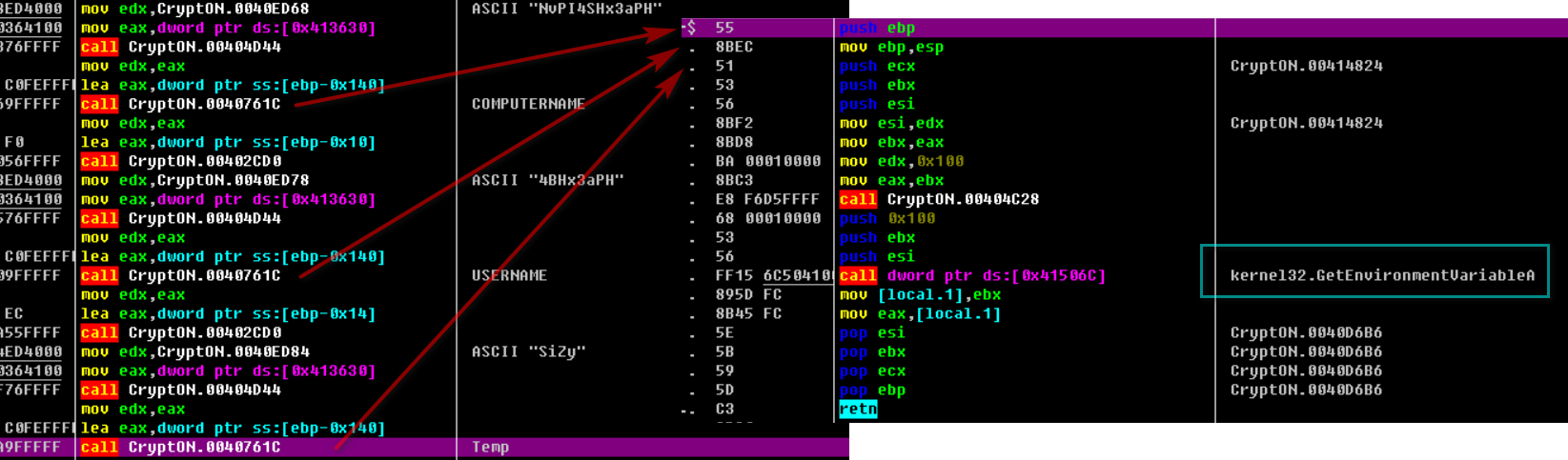1568x460 pixels.
Task: Click the ASCII "4BHx3aPH" comment
Action: pyautogui.click(x=548, y=180)
